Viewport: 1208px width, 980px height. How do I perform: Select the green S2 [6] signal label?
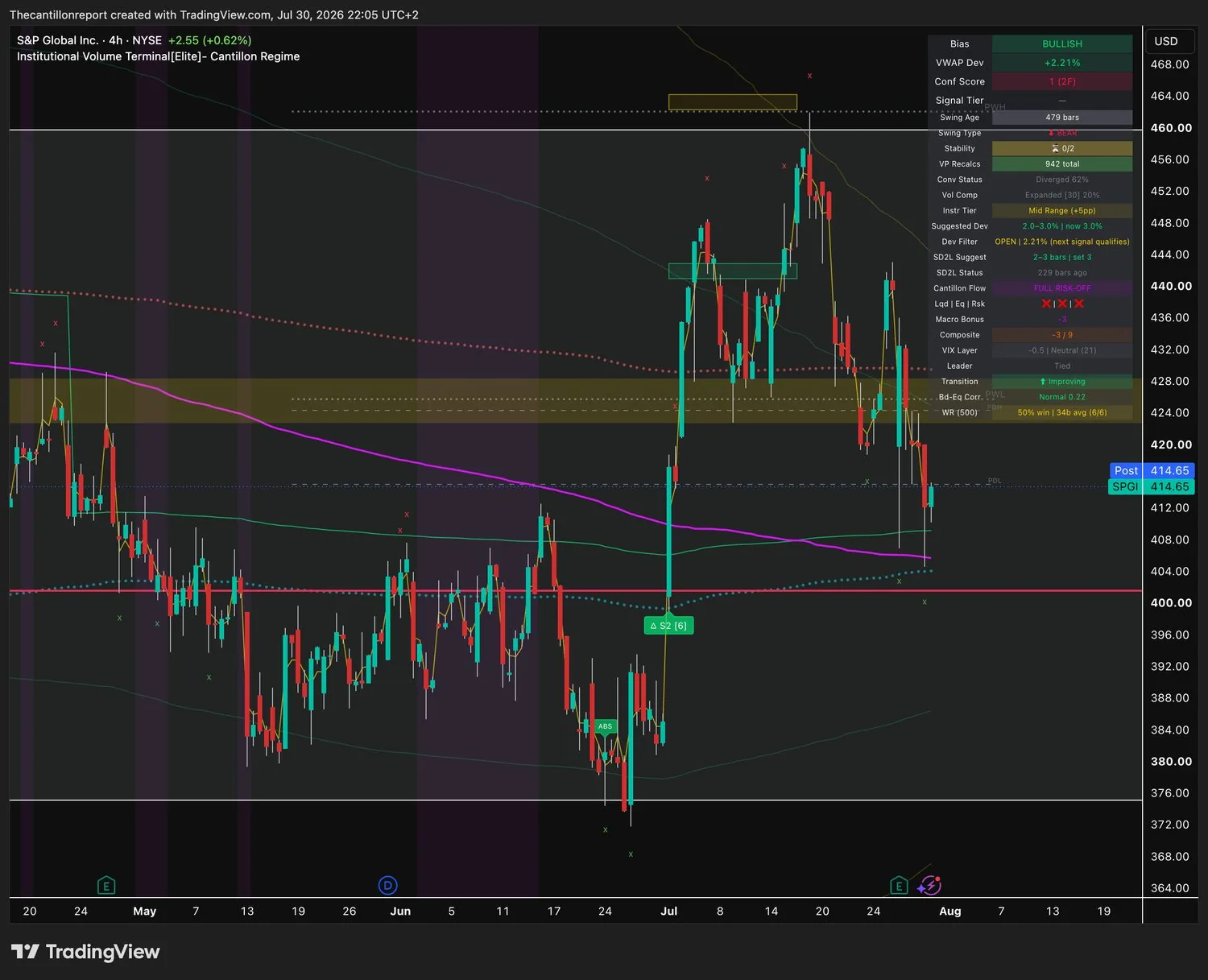click(668, 626)
